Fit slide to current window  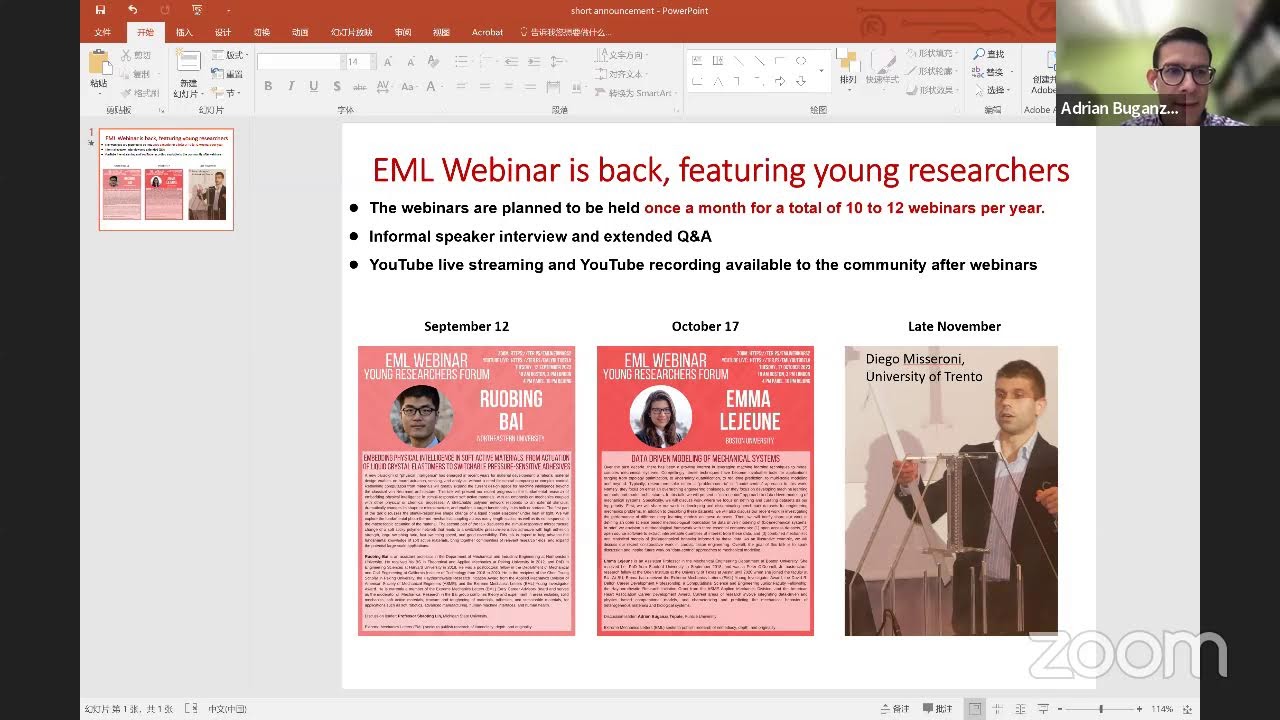[1187, 709]
